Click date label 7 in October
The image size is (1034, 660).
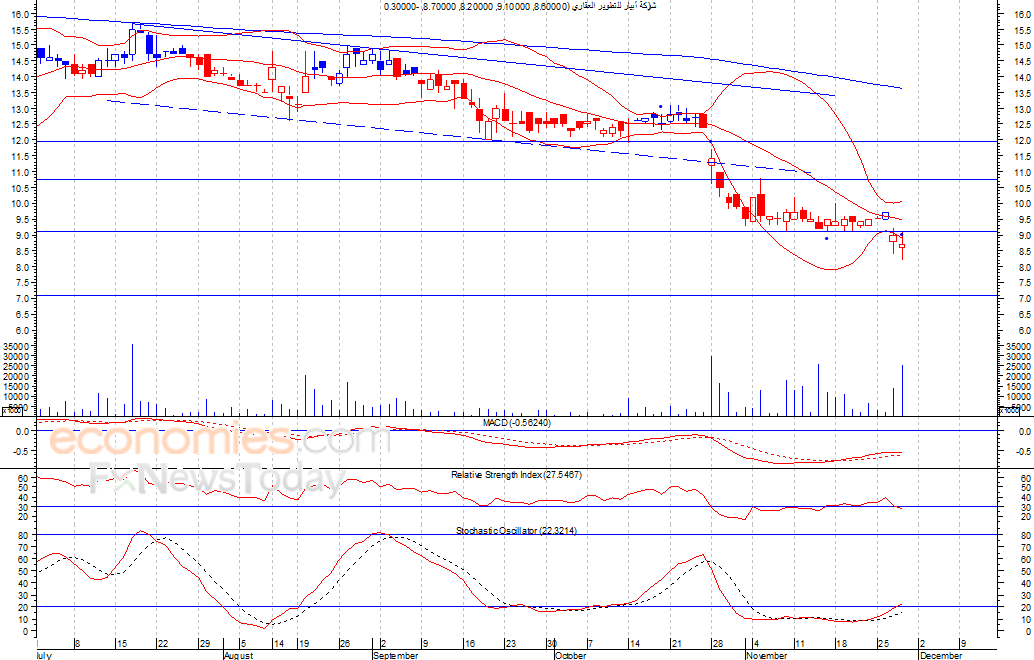(591, 644)
